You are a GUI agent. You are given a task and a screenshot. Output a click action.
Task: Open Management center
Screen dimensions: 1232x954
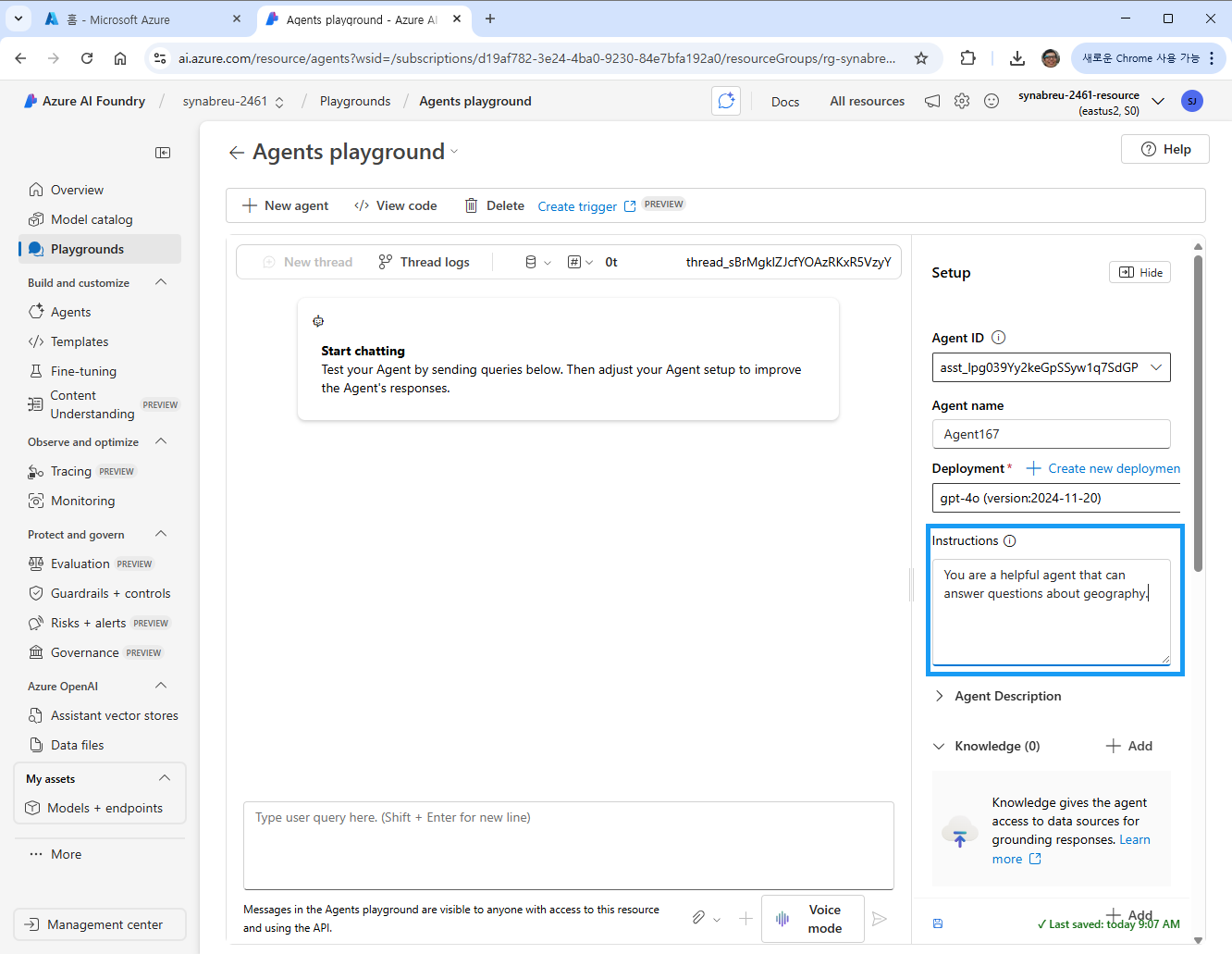[100, 924]
